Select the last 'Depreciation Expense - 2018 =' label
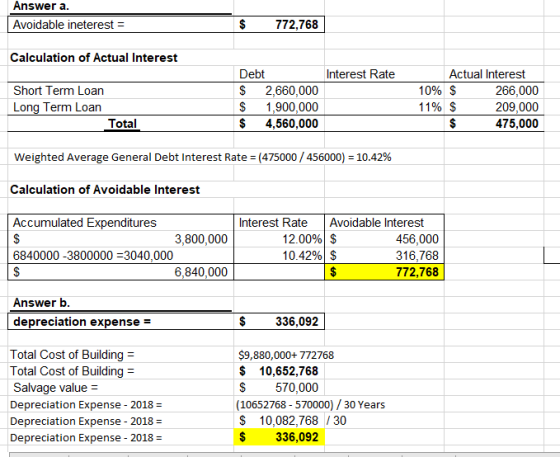Screen dimensions: 560x457 click(86, 437)
